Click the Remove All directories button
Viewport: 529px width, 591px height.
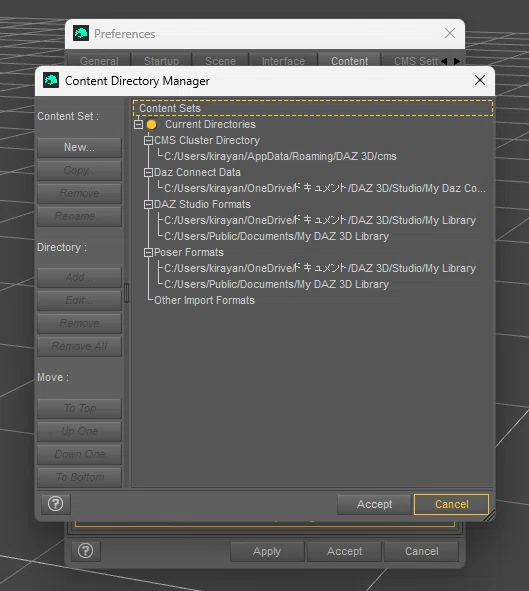80,346
